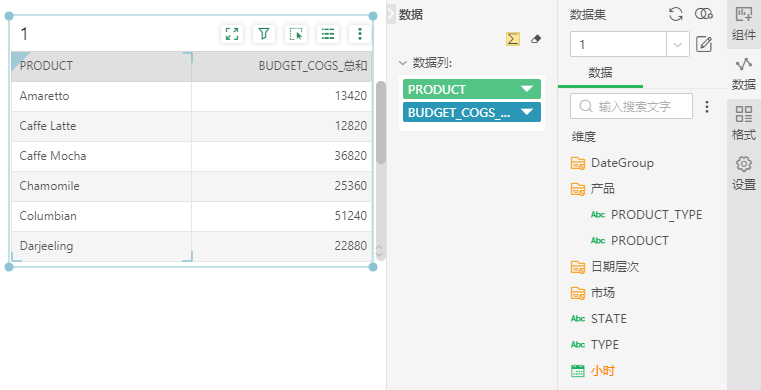Viewport: 761px width, 390px height.
Task: Click the BUDGET_COGS_总和 column header
Action: pyautogui.click(x=281, y=66)
